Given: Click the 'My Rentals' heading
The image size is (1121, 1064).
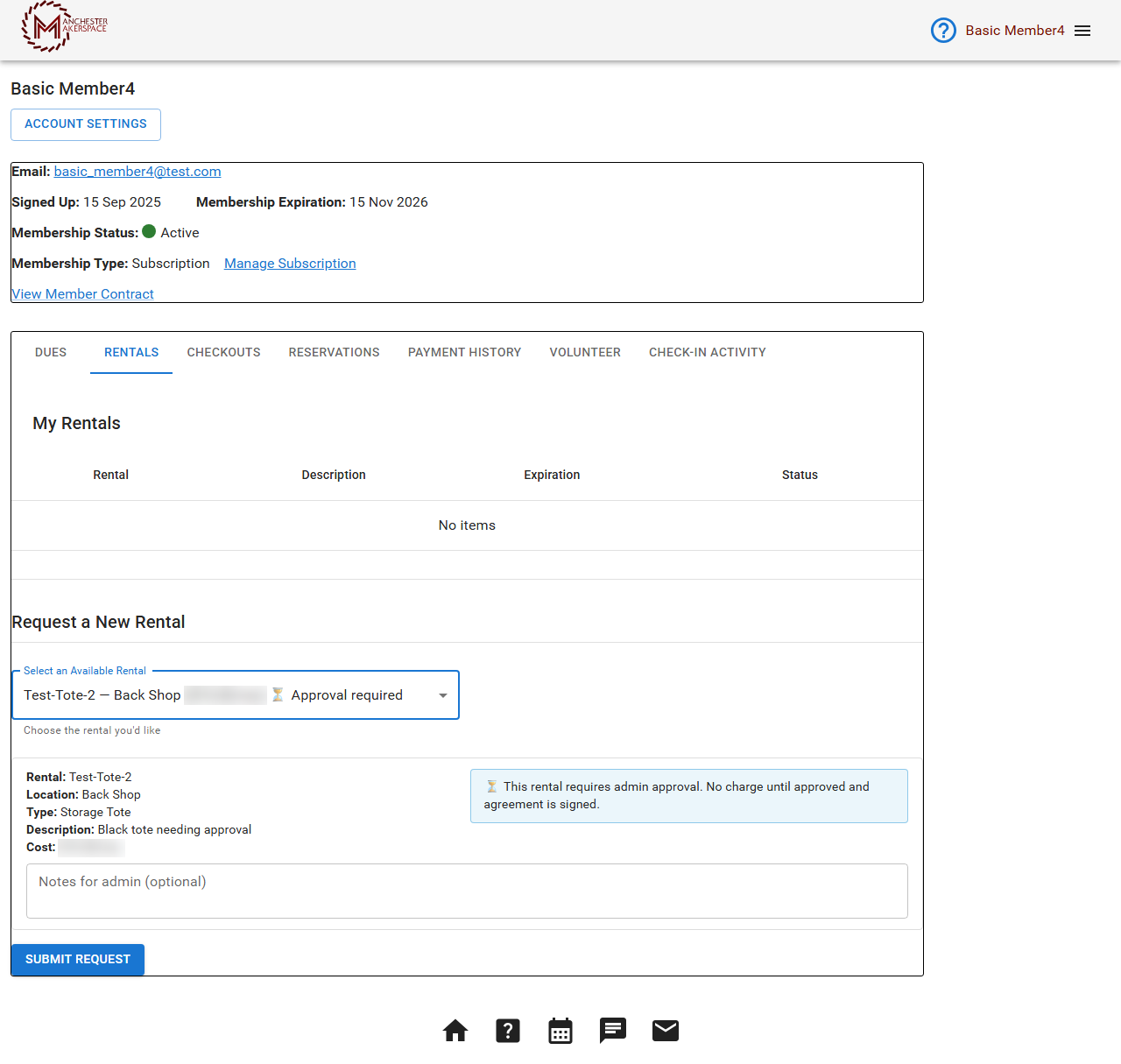Looking at the screenshot, I should coord(76,423).
